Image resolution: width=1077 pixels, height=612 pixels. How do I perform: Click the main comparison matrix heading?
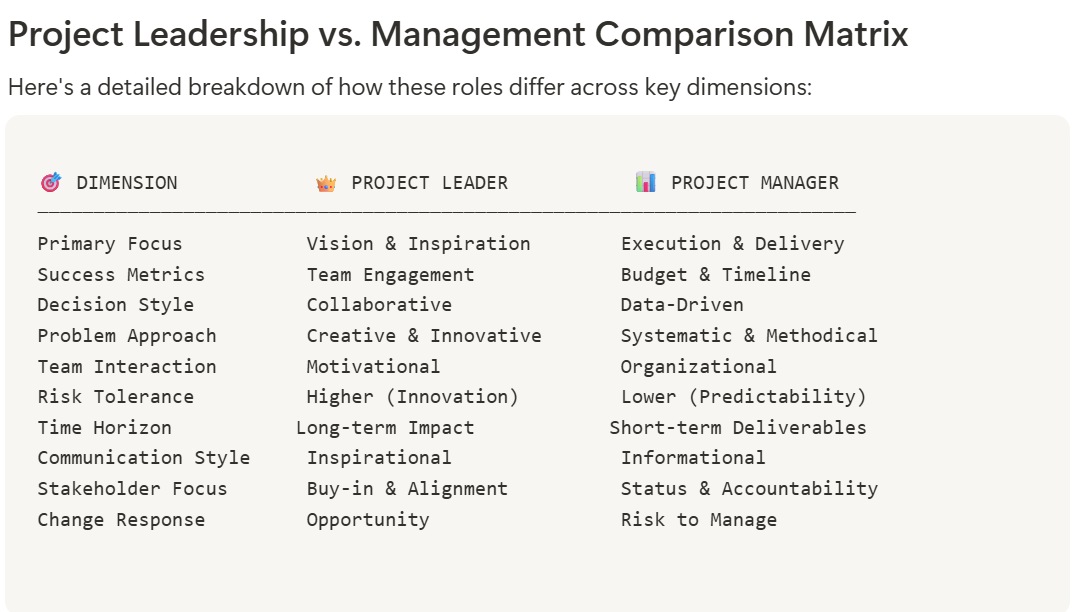(457, 35)
